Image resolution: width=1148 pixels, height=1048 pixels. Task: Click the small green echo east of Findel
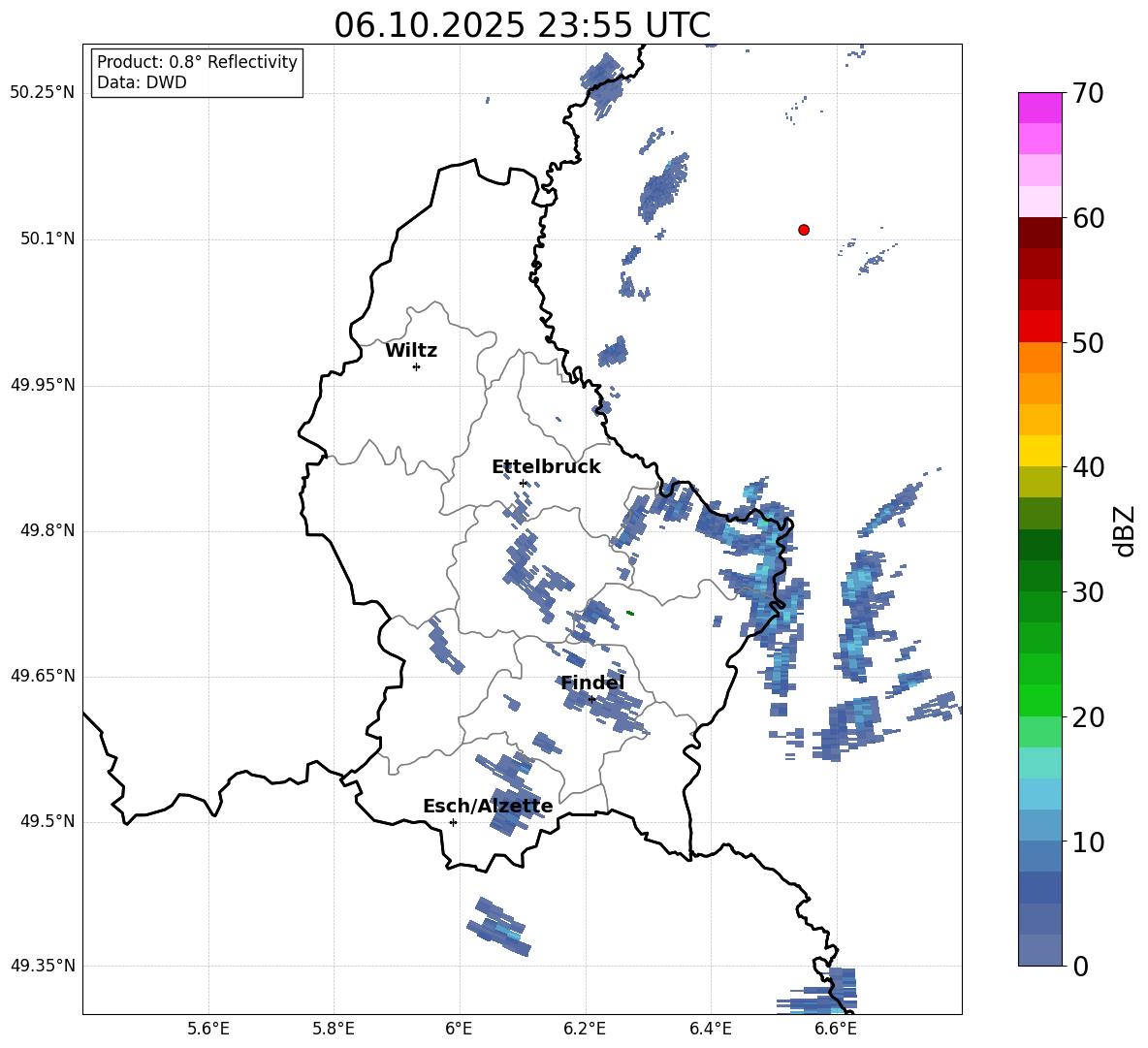[629, 613]
